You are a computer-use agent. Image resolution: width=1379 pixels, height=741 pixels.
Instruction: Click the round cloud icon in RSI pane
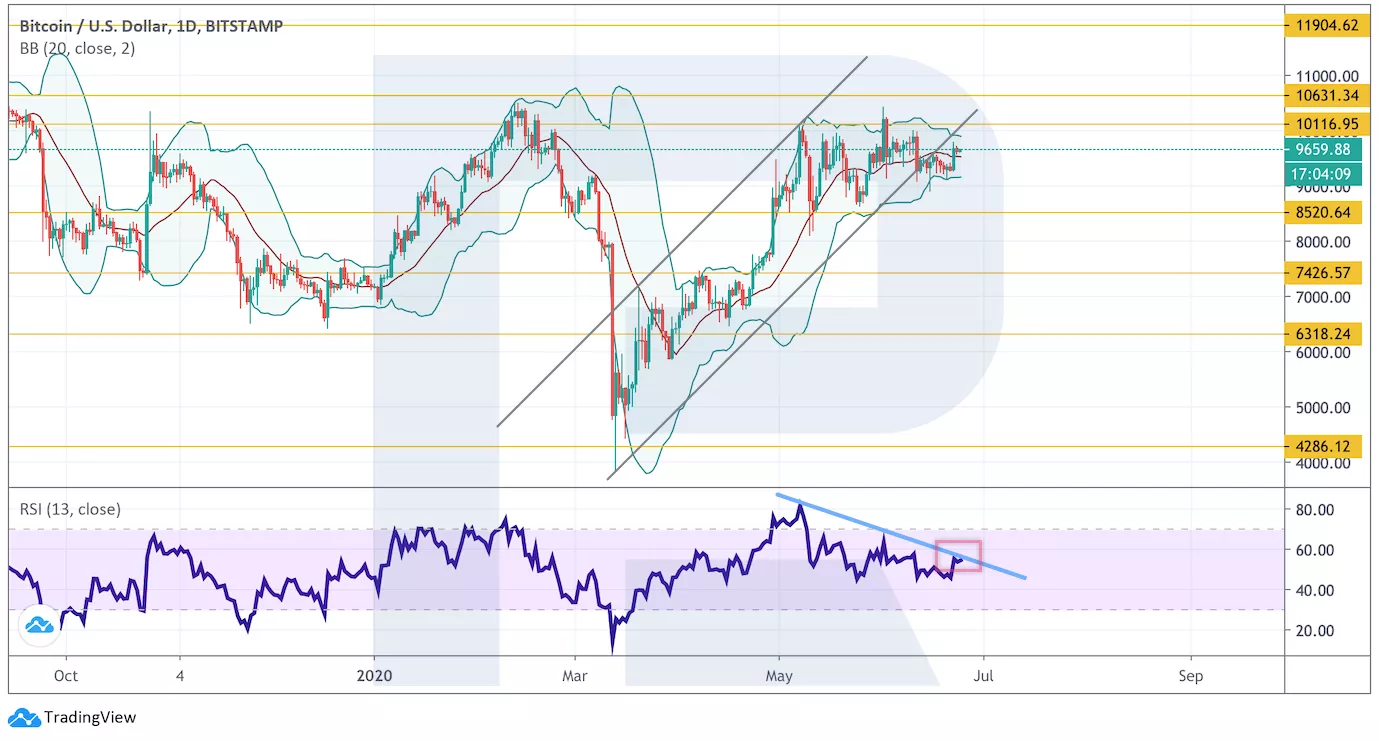39,626
